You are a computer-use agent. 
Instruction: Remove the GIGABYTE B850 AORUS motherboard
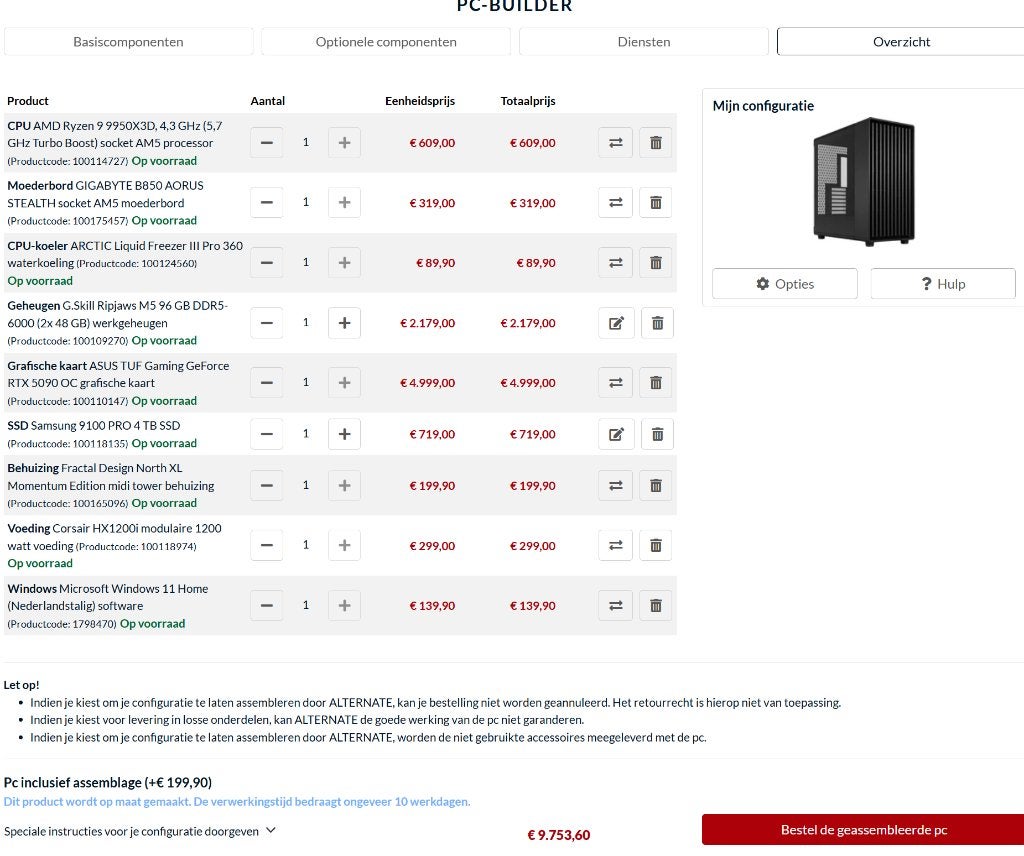pyautogui.click(x=656, y=202)
